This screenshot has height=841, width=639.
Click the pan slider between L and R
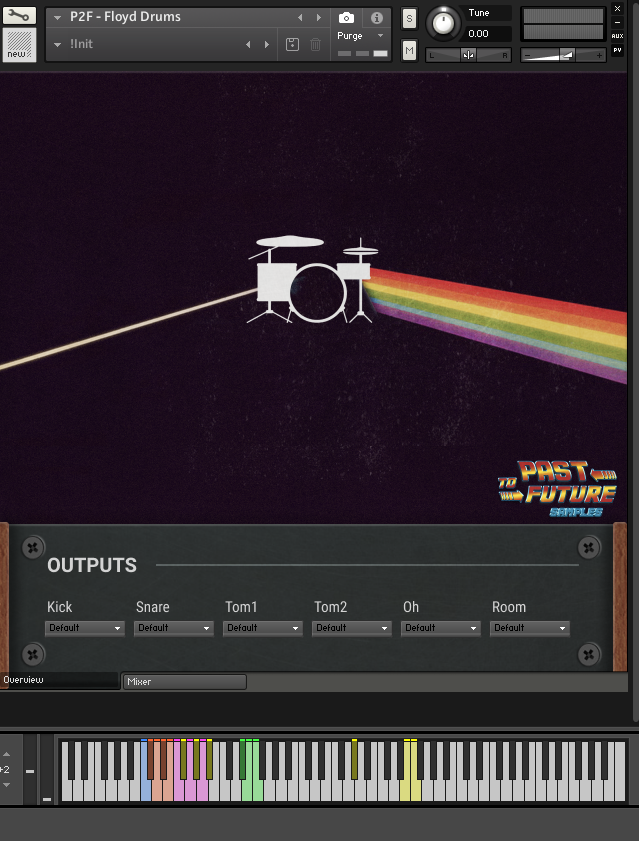[468, 55]
